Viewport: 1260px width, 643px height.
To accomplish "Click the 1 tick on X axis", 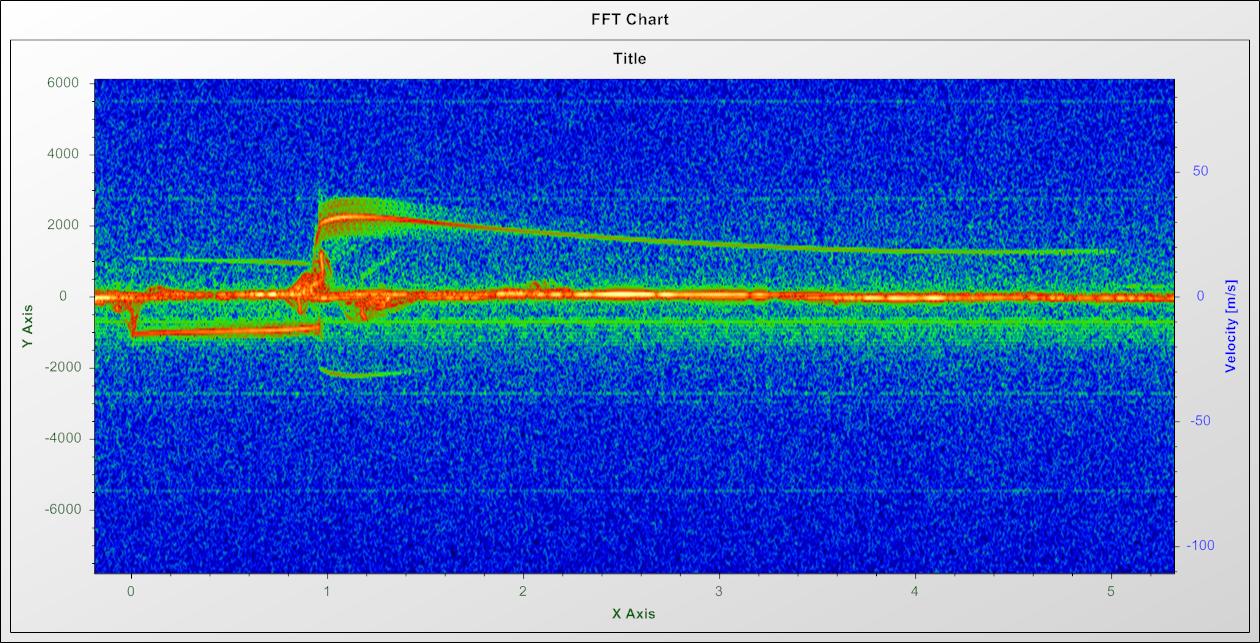I will pos(327,591).
